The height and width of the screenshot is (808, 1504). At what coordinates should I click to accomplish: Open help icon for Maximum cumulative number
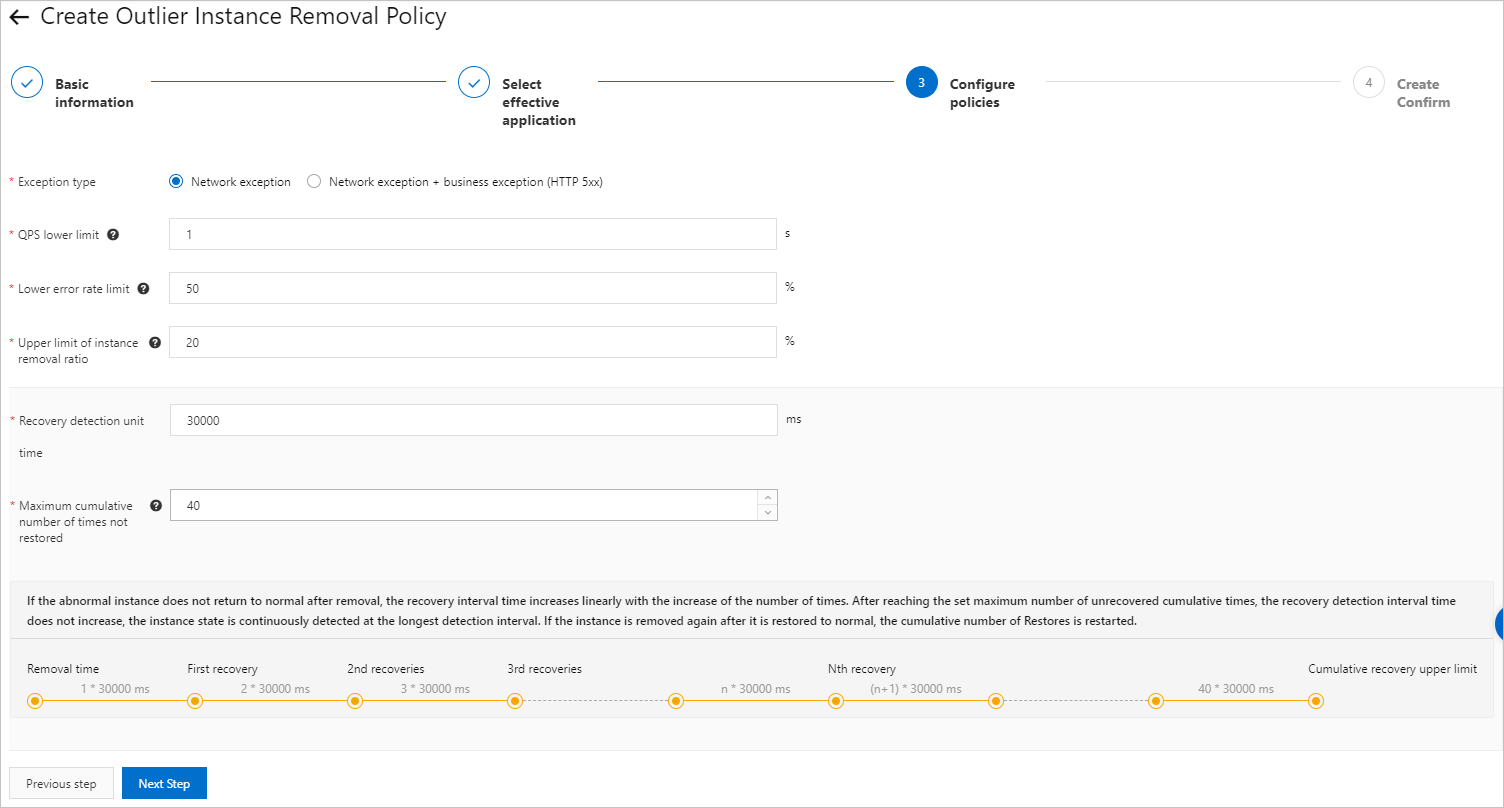[x=155, y=505]
